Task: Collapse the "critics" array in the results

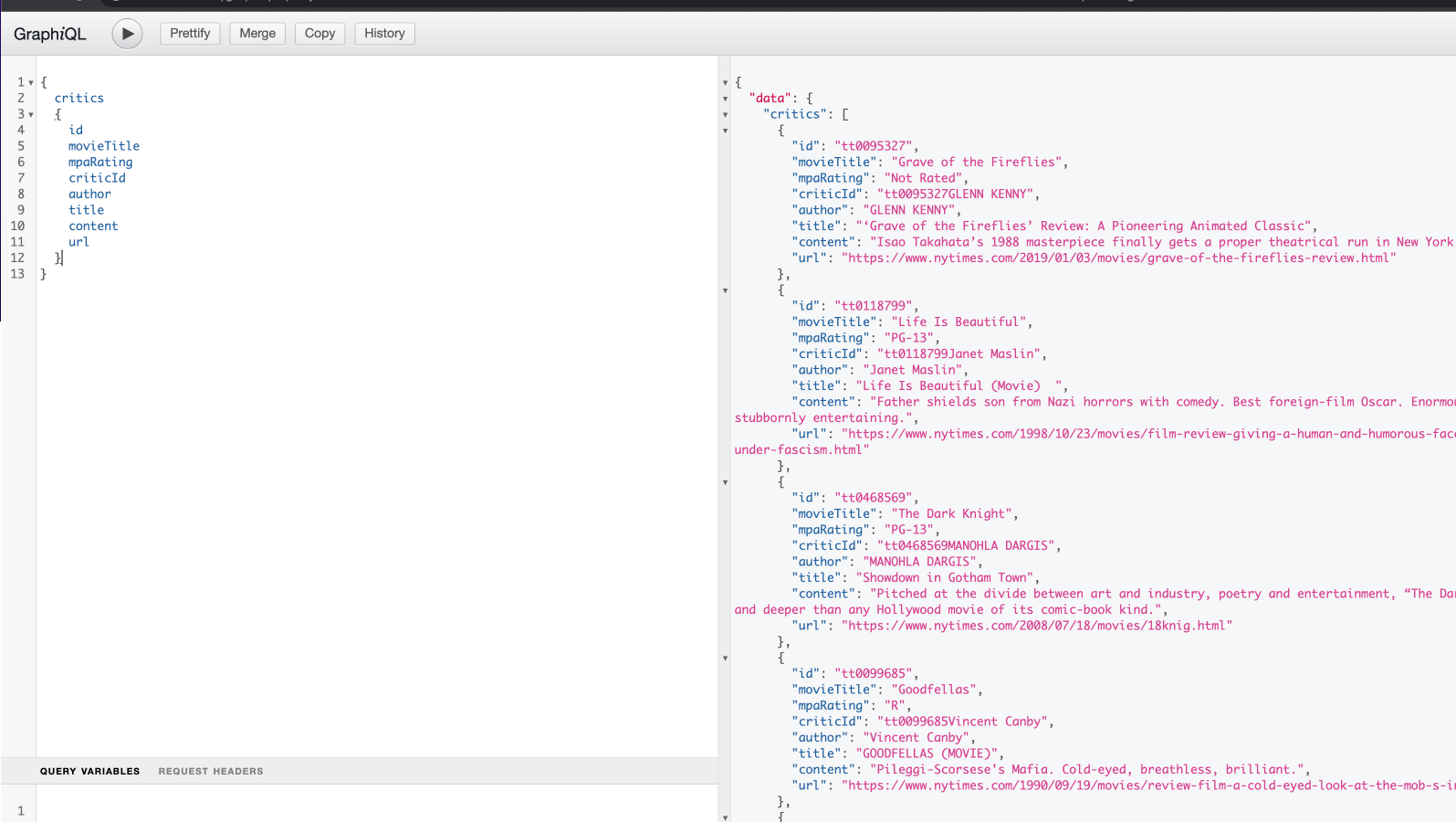Action: (726, 115)
